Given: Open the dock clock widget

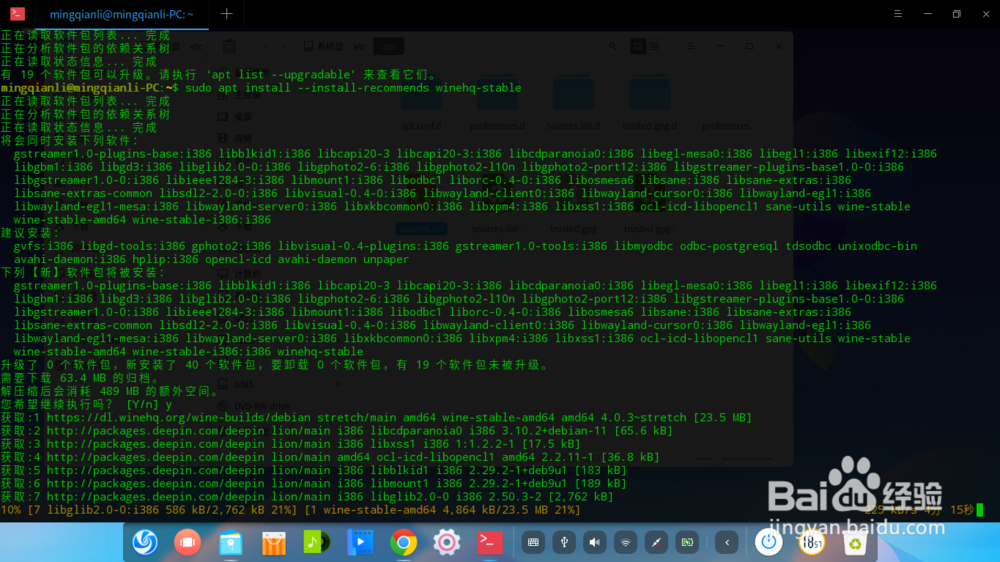Looking at the screenshot, I should pos(811,542).
